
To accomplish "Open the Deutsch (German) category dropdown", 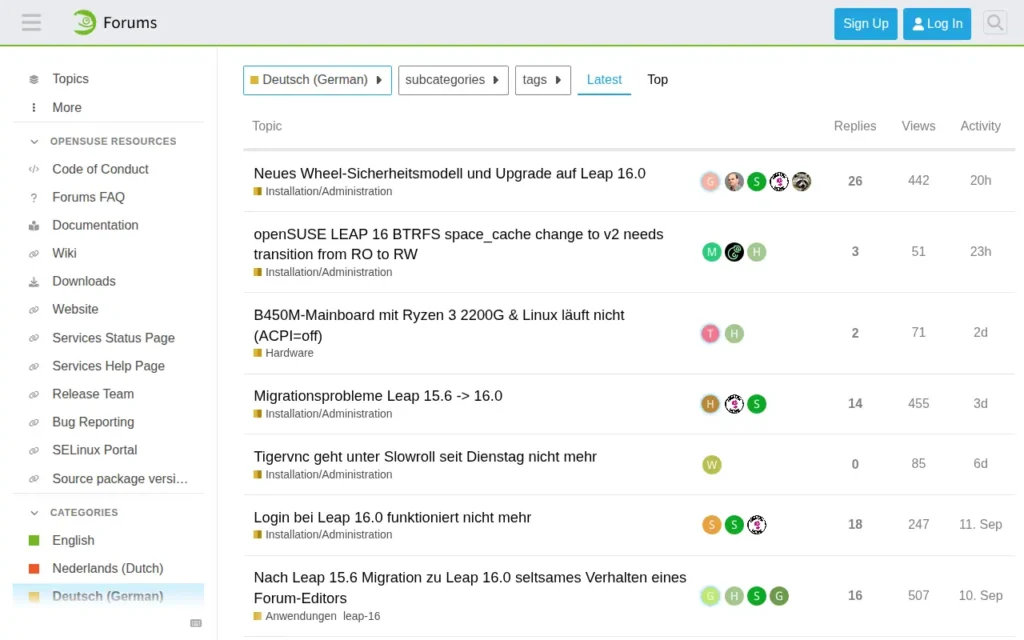I will [317, 80].
